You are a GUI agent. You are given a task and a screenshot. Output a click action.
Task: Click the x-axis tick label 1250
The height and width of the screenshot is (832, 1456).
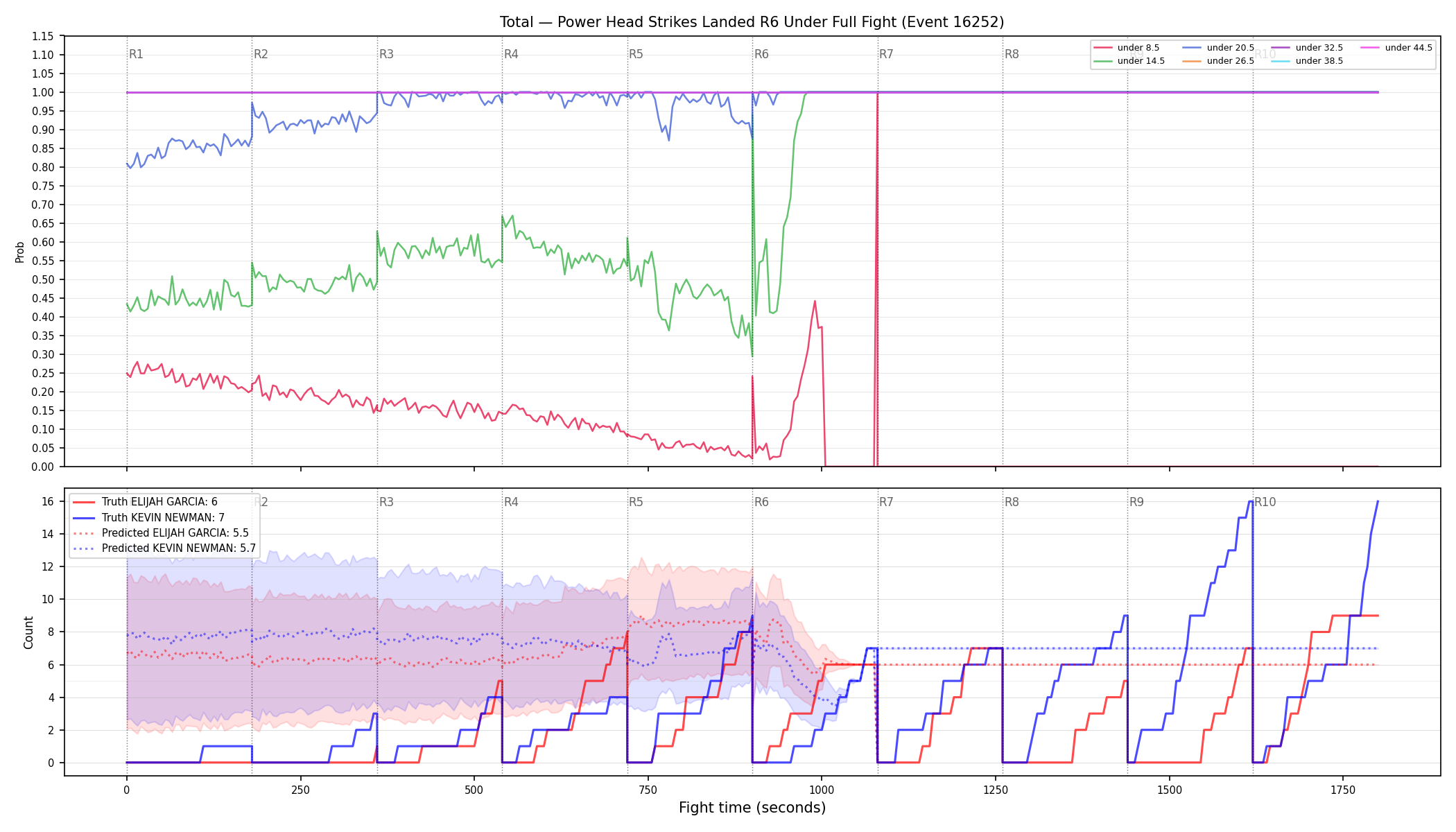(996, 789)
